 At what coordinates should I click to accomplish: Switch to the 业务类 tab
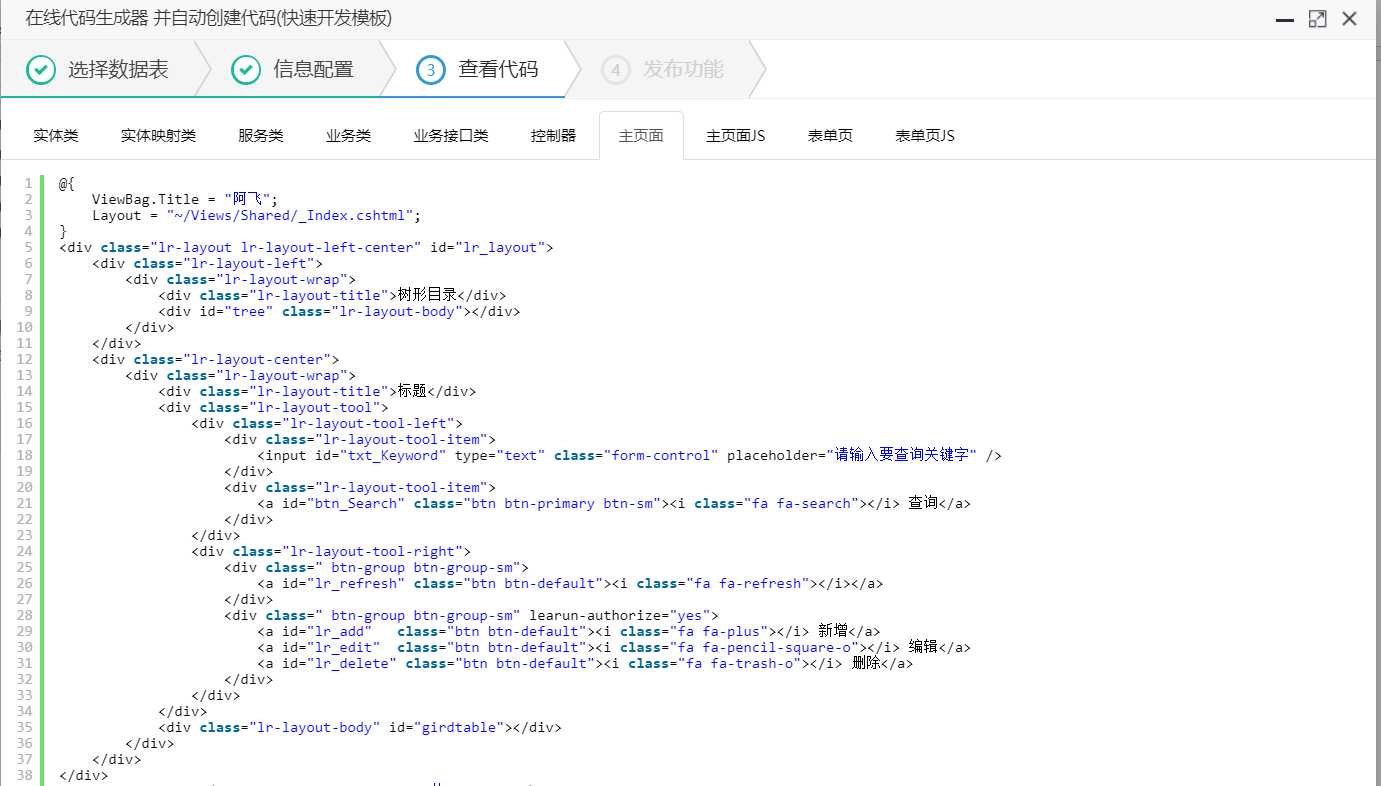[x=348, y=136]
